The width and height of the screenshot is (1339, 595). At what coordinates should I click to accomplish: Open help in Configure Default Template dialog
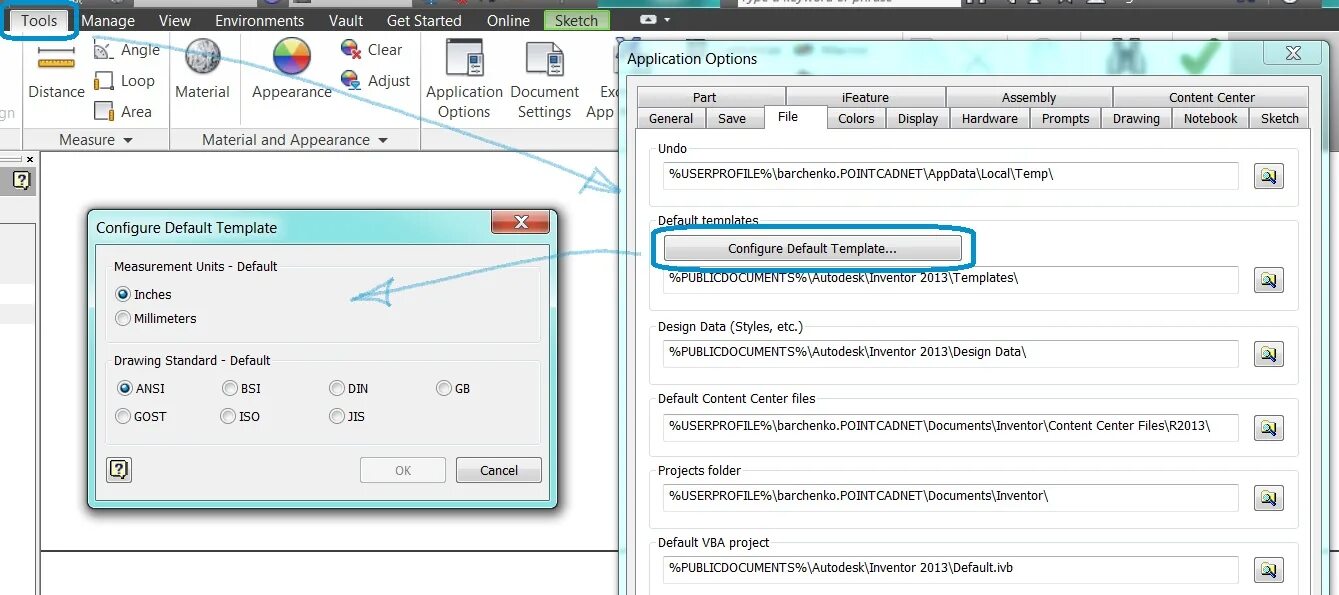point(119,470)
